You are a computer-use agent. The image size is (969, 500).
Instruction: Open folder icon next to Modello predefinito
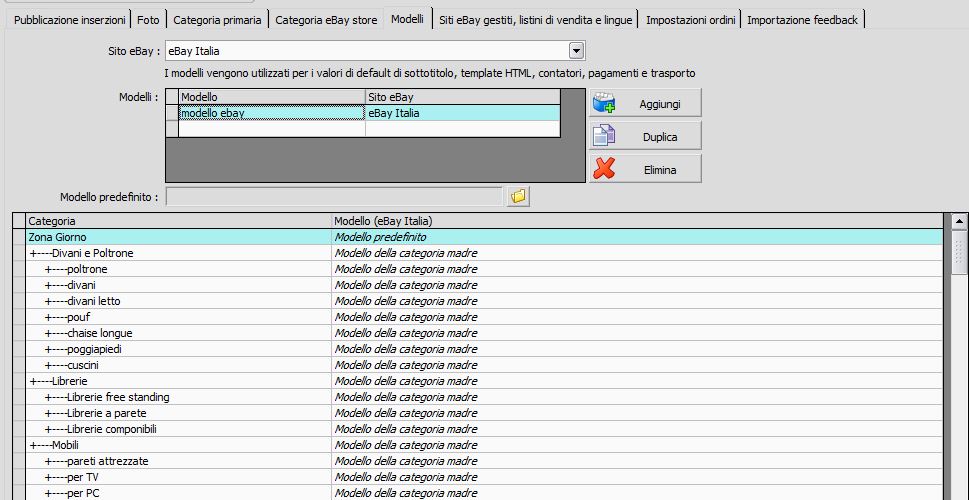click(518, 197)
